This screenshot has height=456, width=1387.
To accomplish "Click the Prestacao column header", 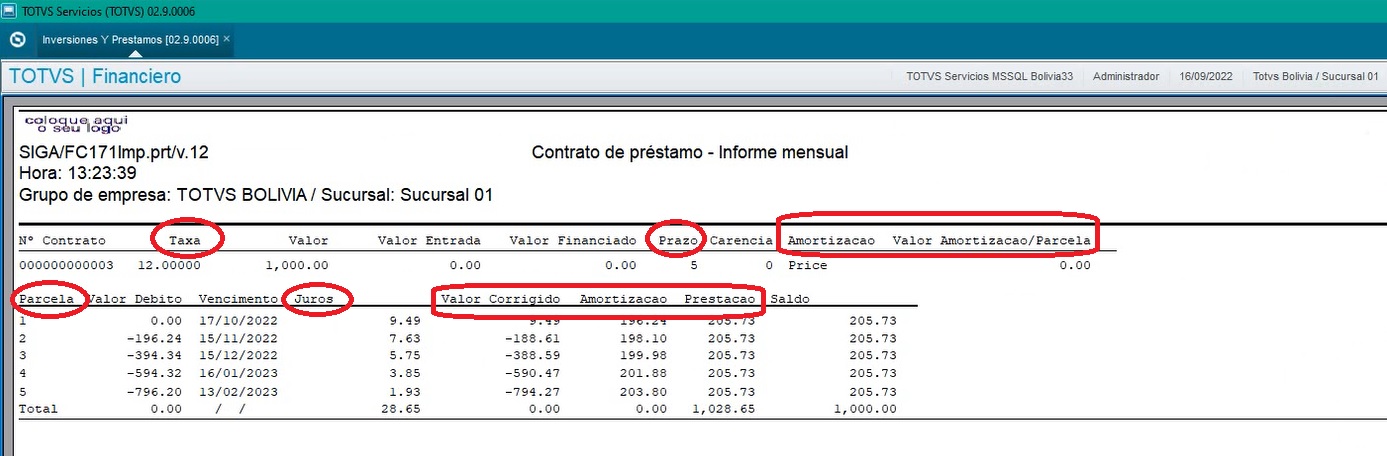I will coord(720,299).
